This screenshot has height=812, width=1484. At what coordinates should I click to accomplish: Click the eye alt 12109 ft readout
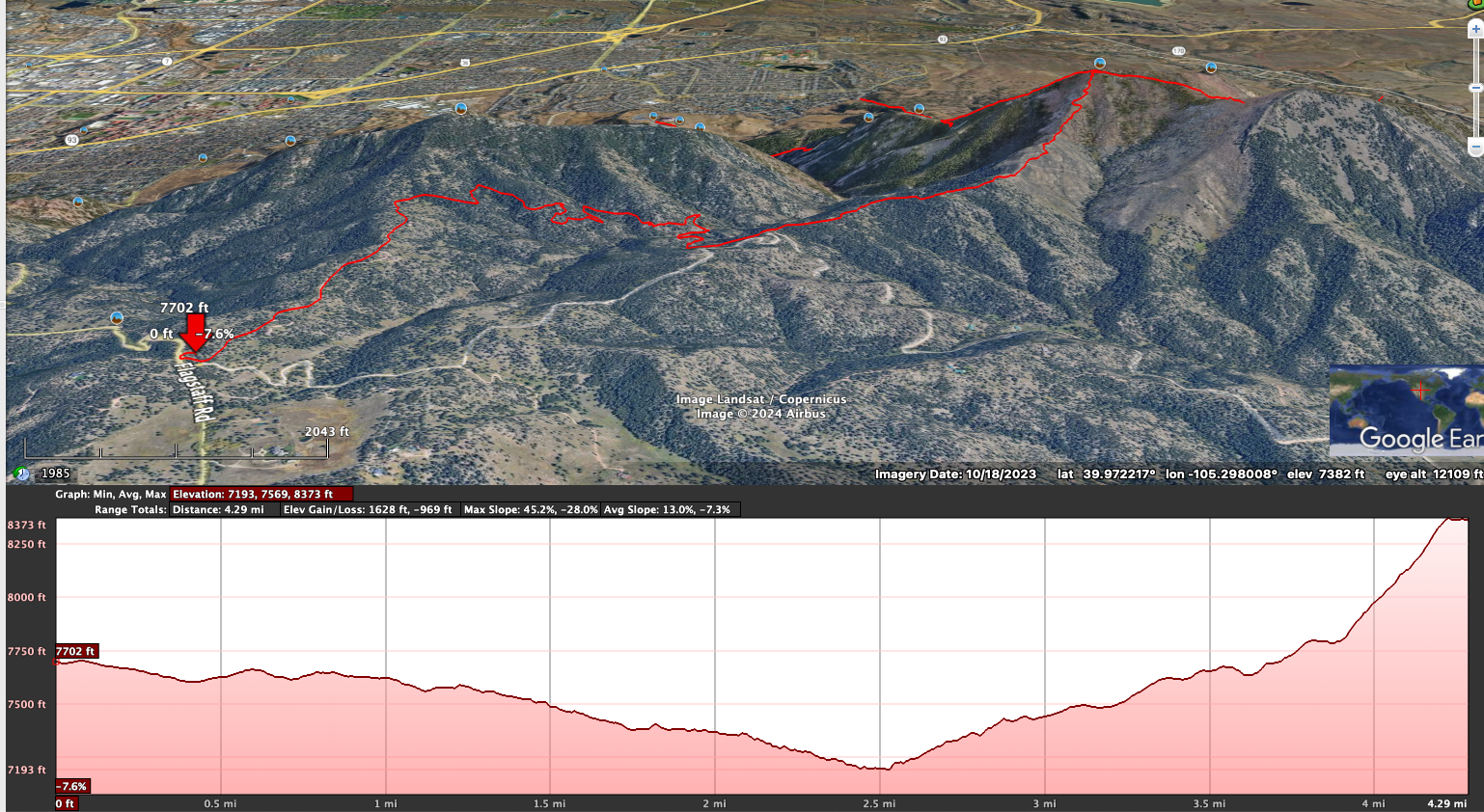click(x=1434, y=474)
